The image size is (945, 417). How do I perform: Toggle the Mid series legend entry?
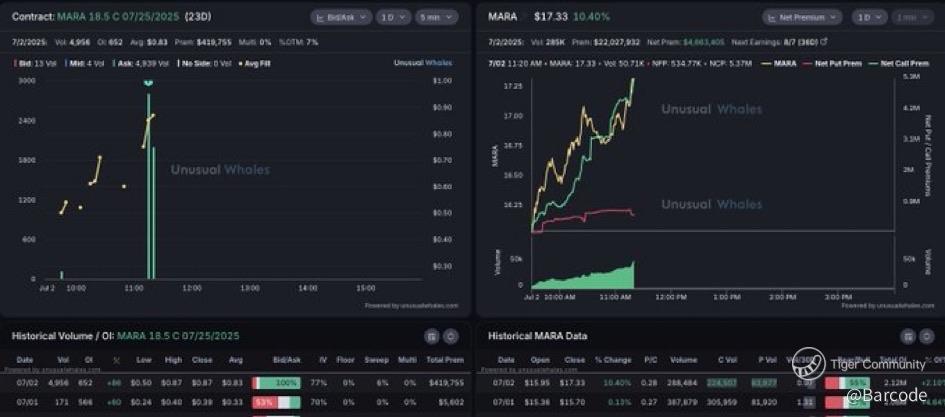(87, 63)
